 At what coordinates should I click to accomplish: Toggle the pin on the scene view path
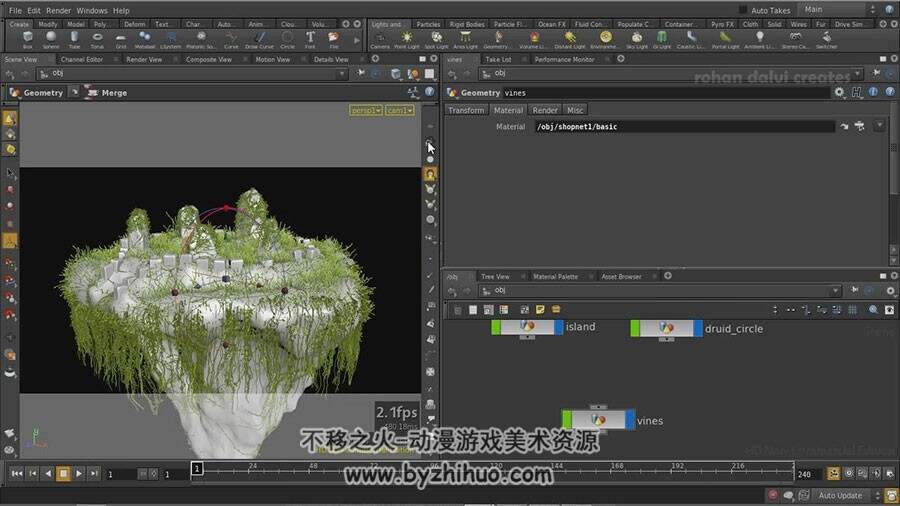360,73
